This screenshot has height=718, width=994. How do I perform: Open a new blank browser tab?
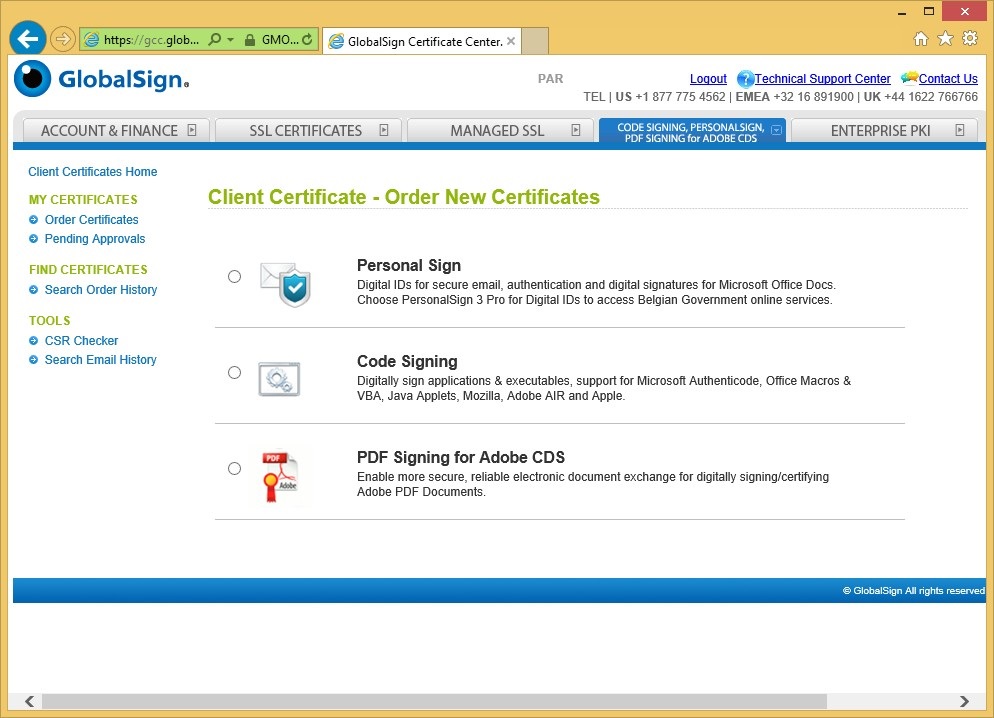[x=535, y=41]
